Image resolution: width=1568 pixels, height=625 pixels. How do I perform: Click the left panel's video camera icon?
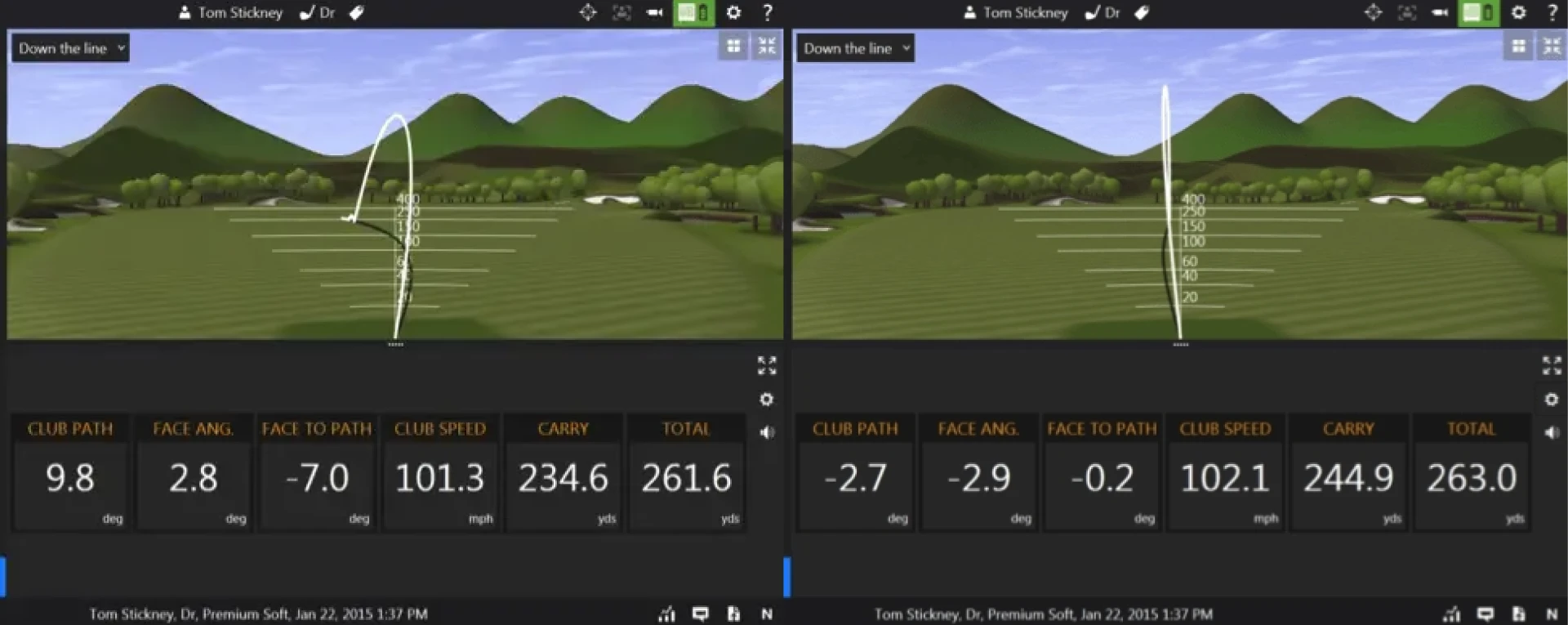pos(654,12)
